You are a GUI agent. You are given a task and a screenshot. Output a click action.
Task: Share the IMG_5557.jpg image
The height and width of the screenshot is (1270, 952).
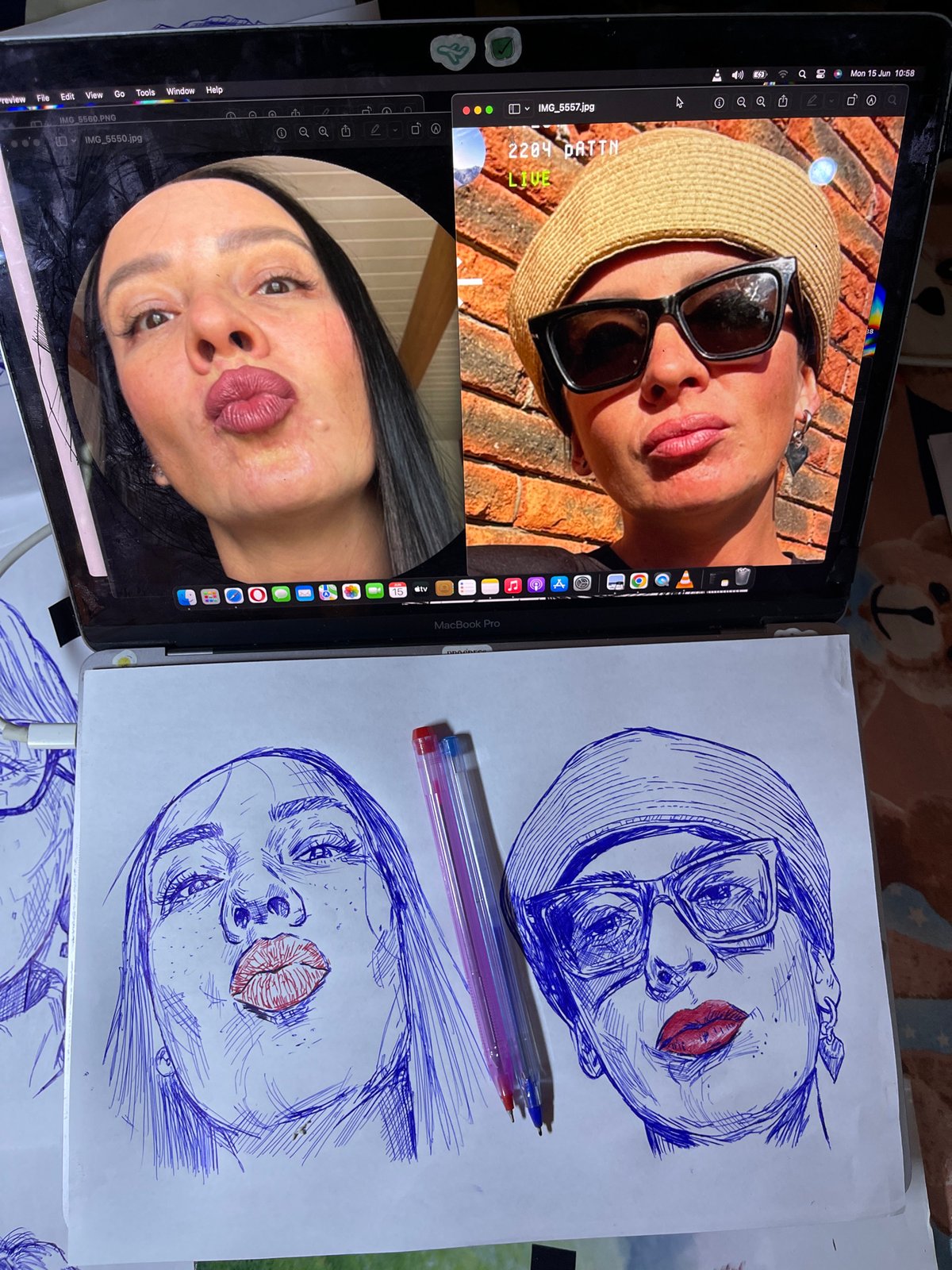[783, 101]
